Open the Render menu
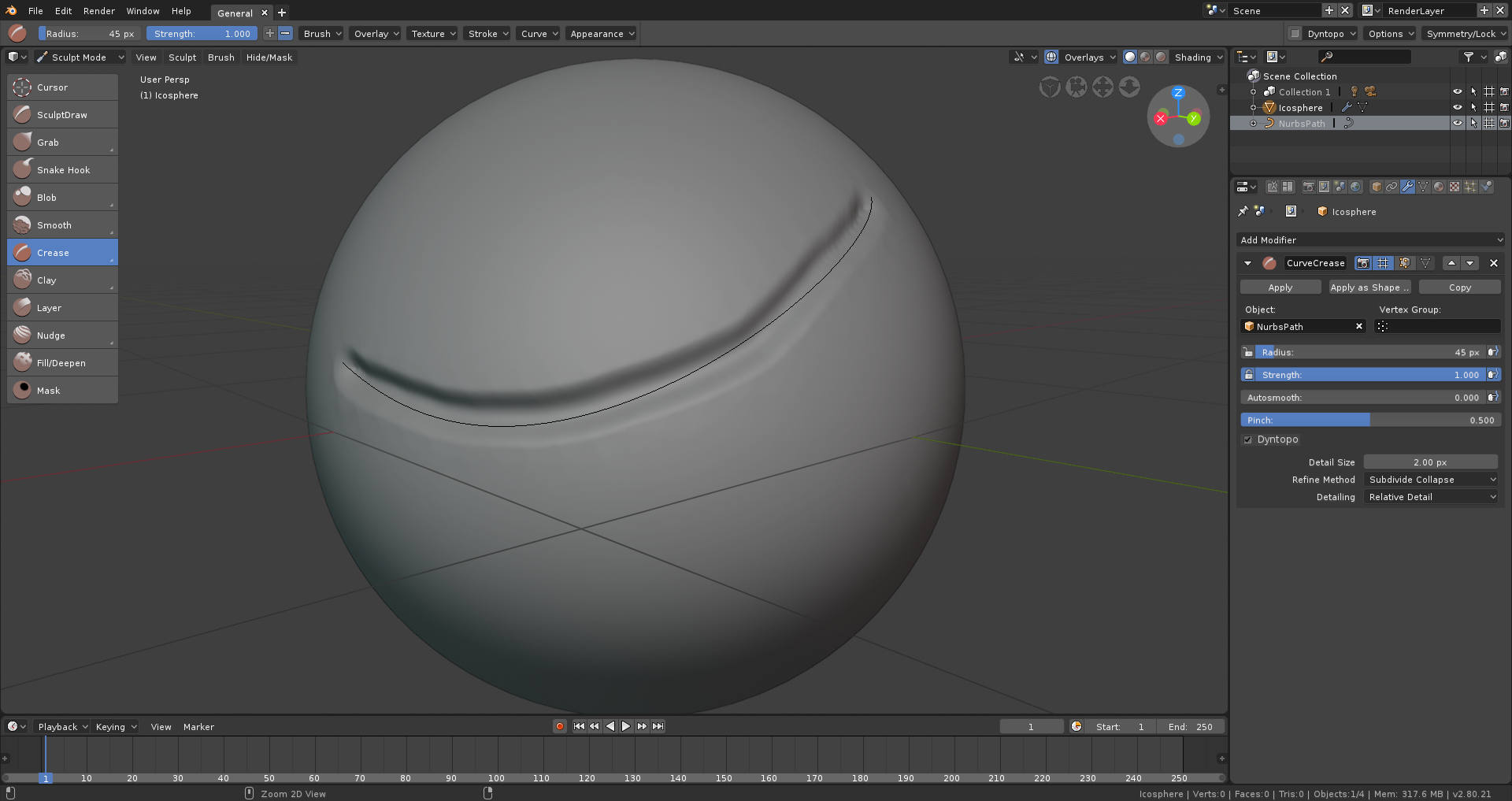The height and width of the screenshot is (801, 1512). tap(99, 11)
